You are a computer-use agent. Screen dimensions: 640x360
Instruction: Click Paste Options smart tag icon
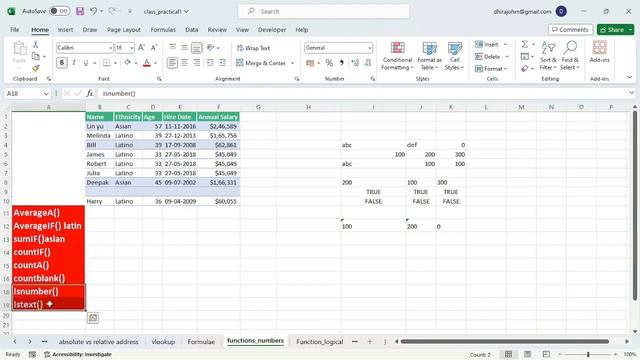(93, 318)
